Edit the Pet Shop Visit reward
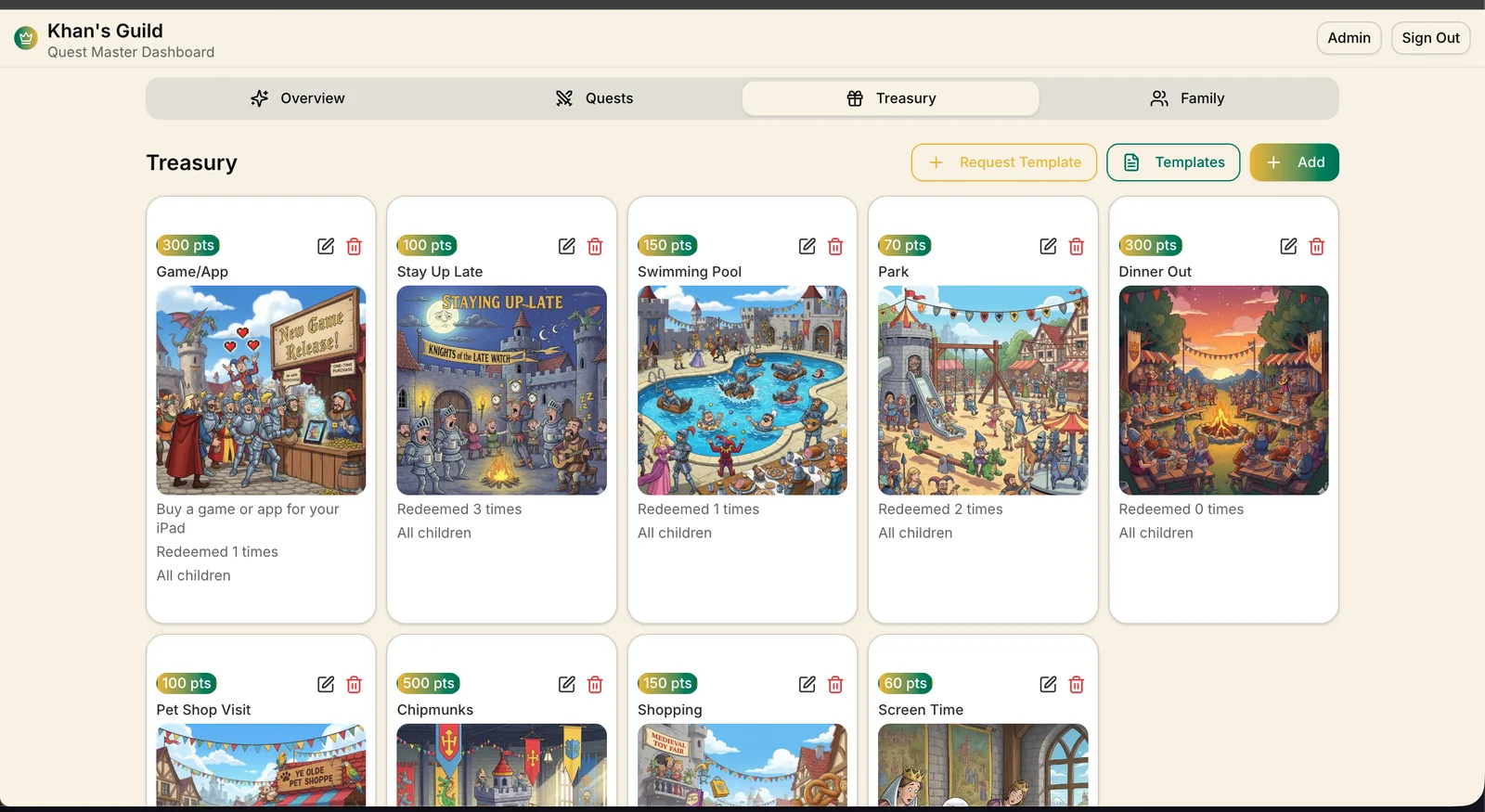The image size is (1485, 812). click(326, 684)
